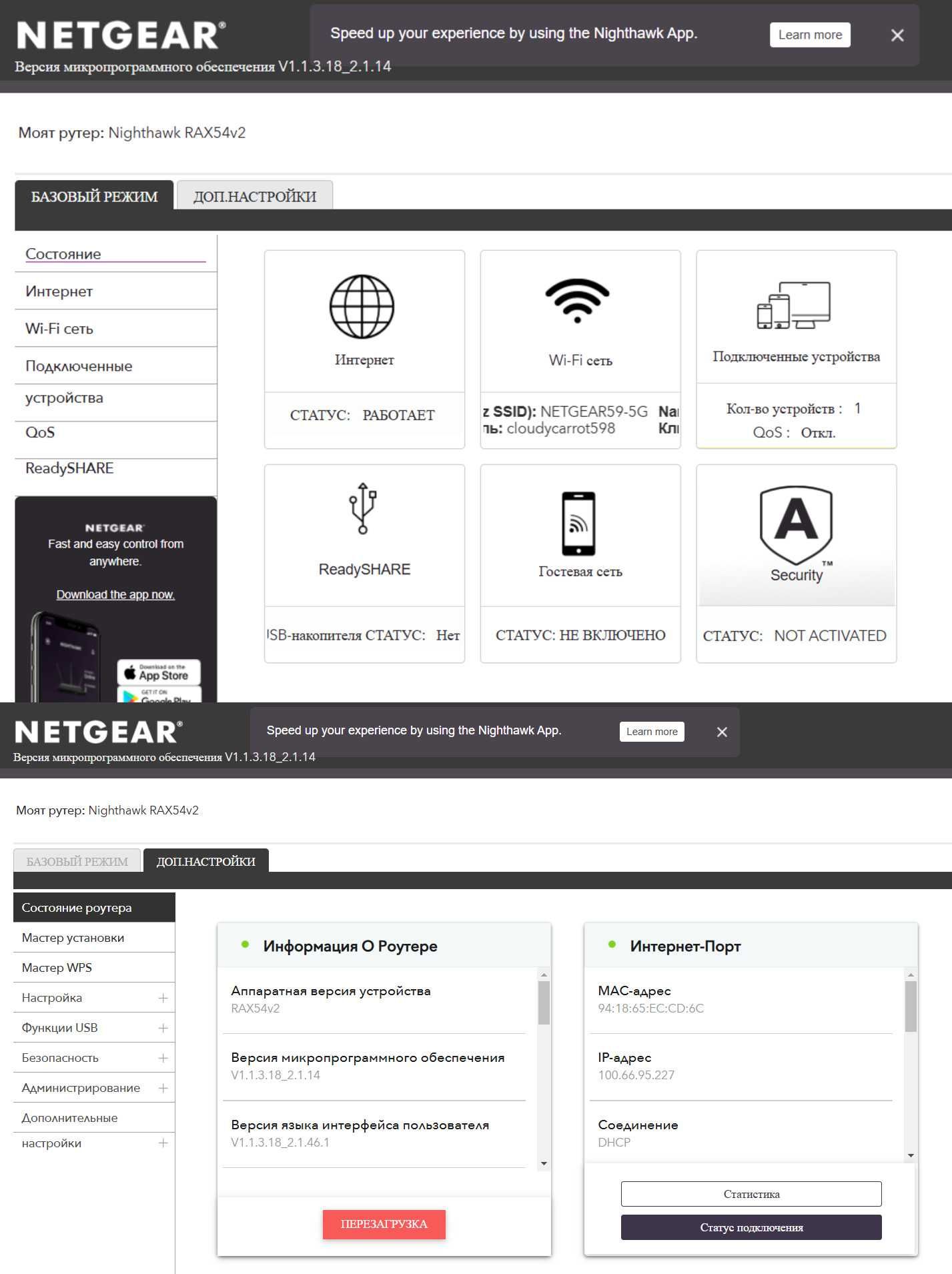The image size is (952, 1274).
Task: Click the App Store download badge
Action: click(159, 672)
